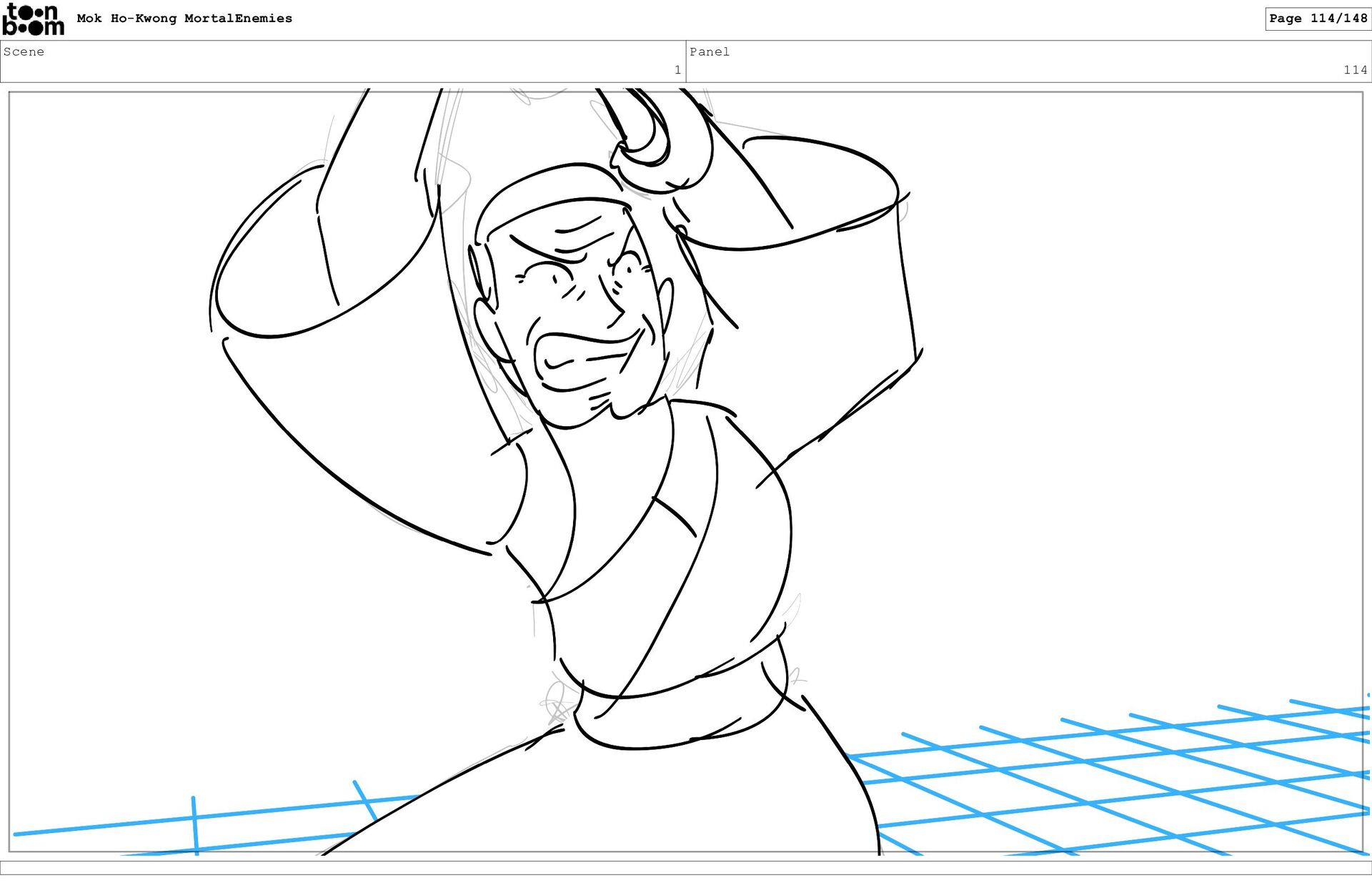Select the Scene label text
This screenshot has height=888, width=1372.
click(24, 51)
